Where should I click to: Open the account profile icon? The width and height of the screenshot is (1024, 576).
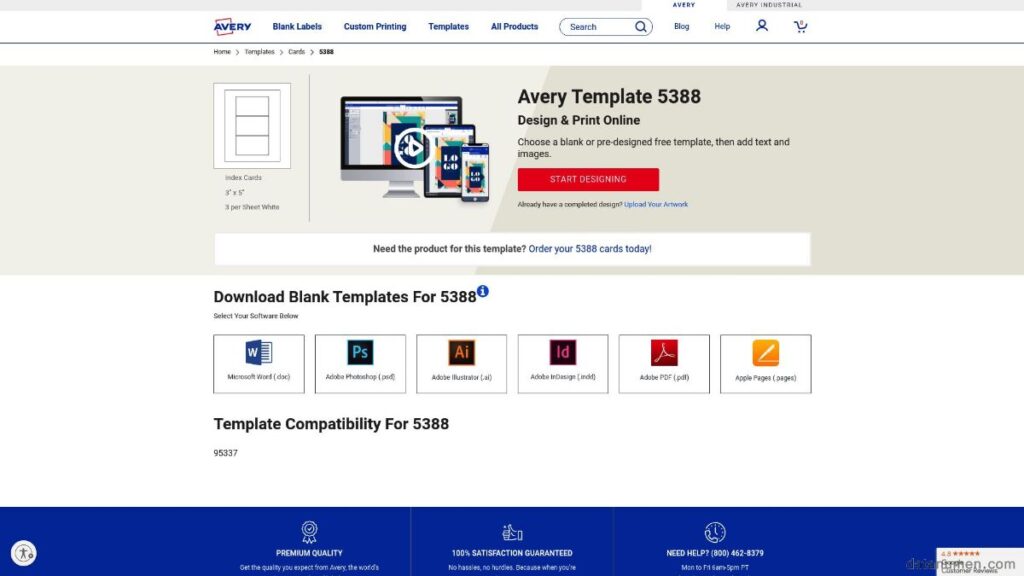point(762,26)
